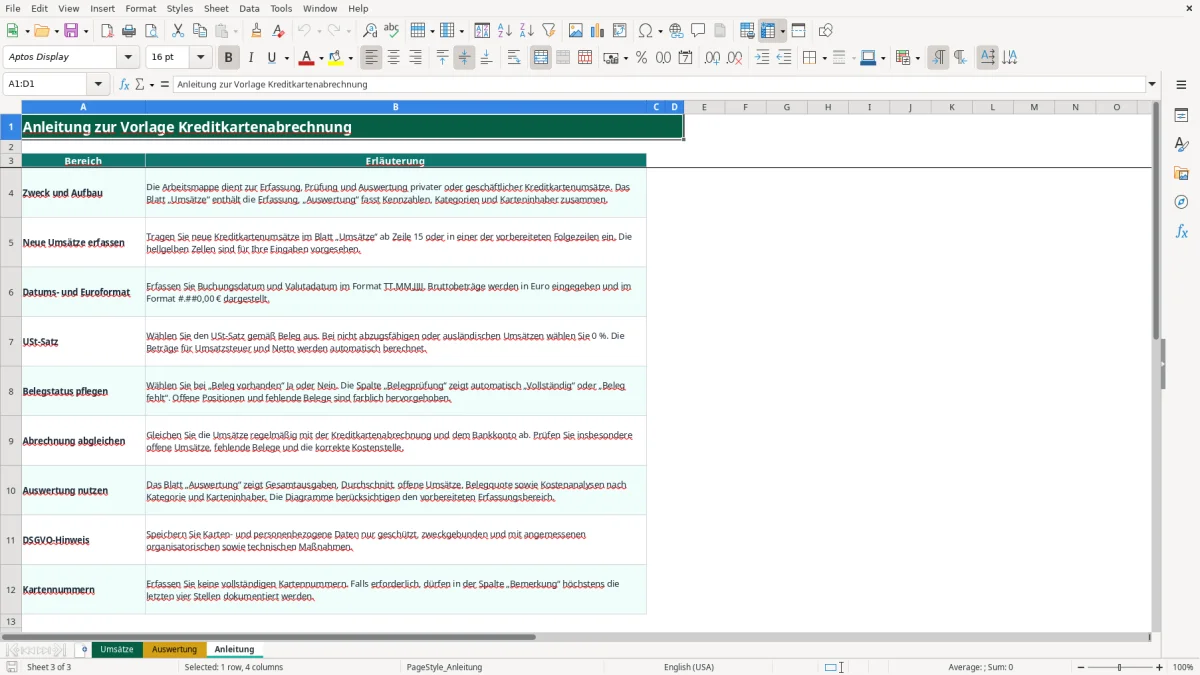This screenshot has width=1200, height=675.
Task: Toggle Align Left
Action: click(x=371, y=58)
